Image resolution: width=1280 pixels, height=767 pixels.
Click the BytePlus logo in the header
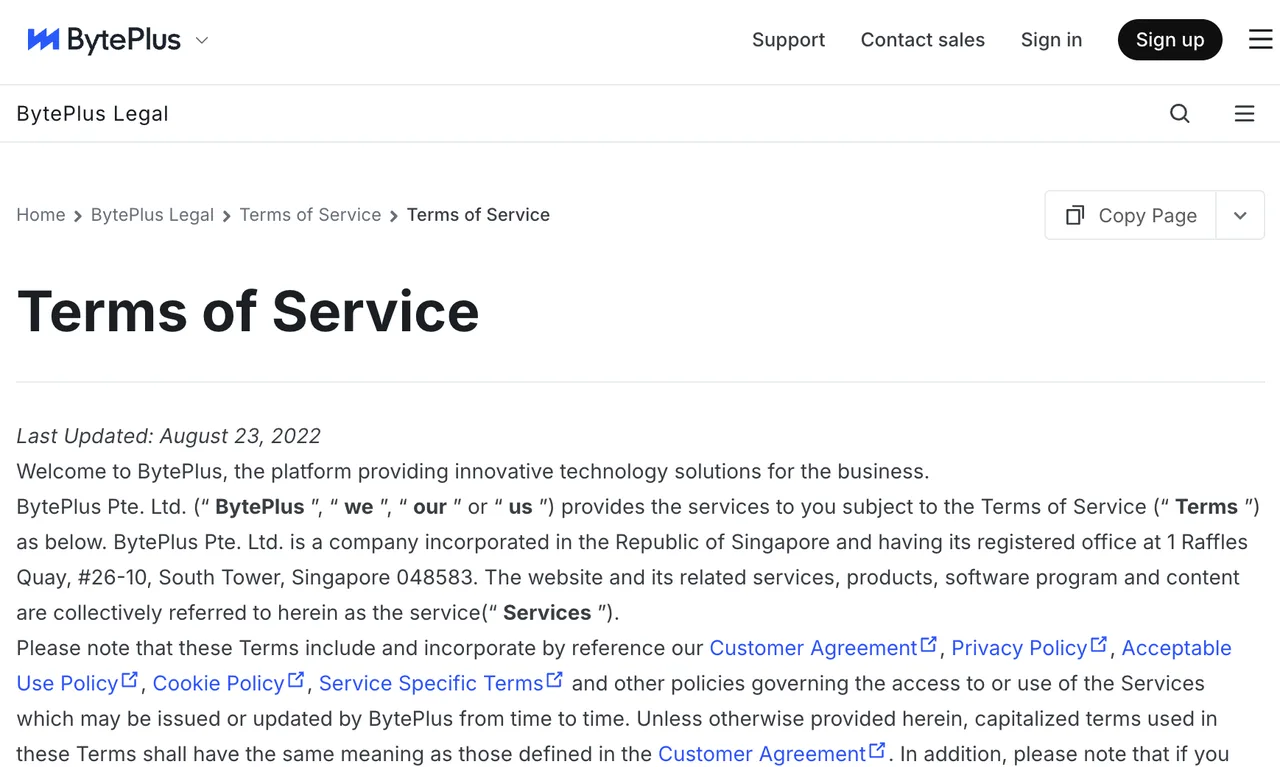pyautogui.click(x=104, y=40)
